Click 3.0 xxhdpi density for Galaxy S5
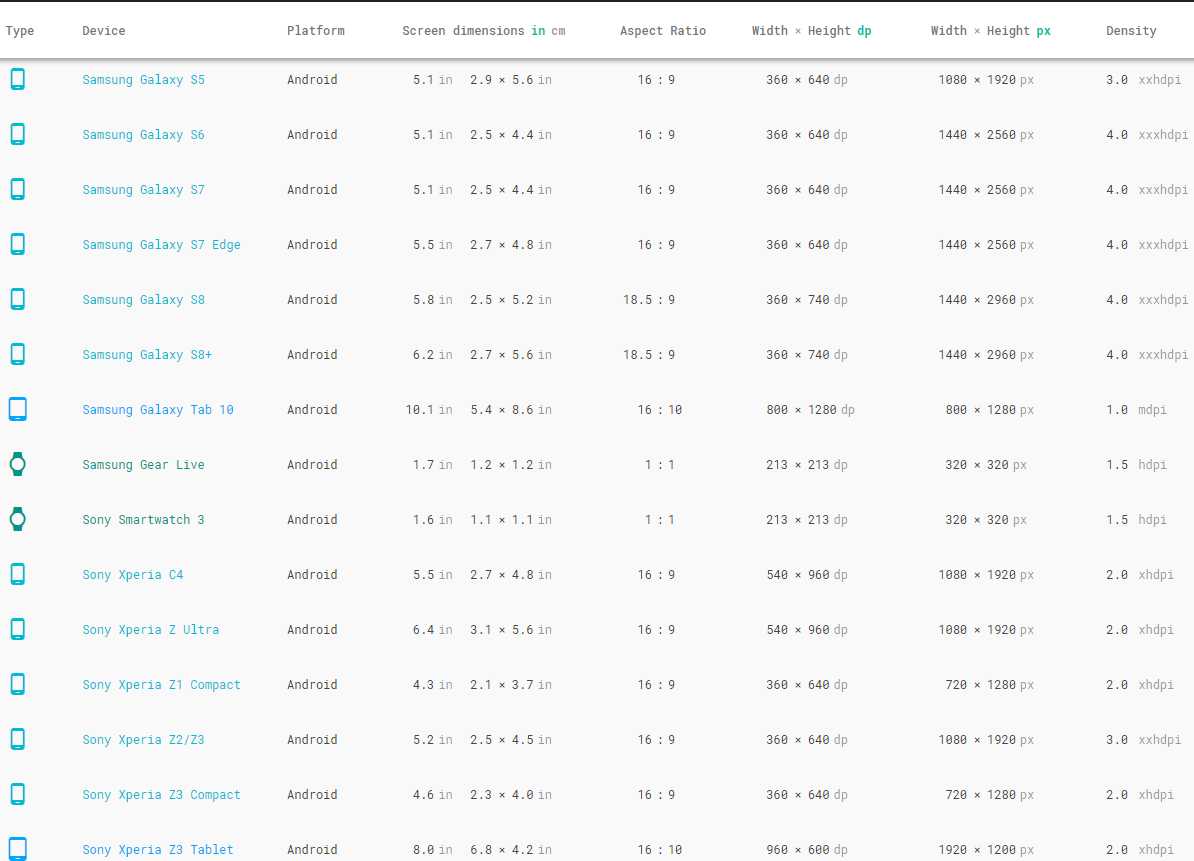This screenshot has width=1194, height=861. [x=1144, y=80]
